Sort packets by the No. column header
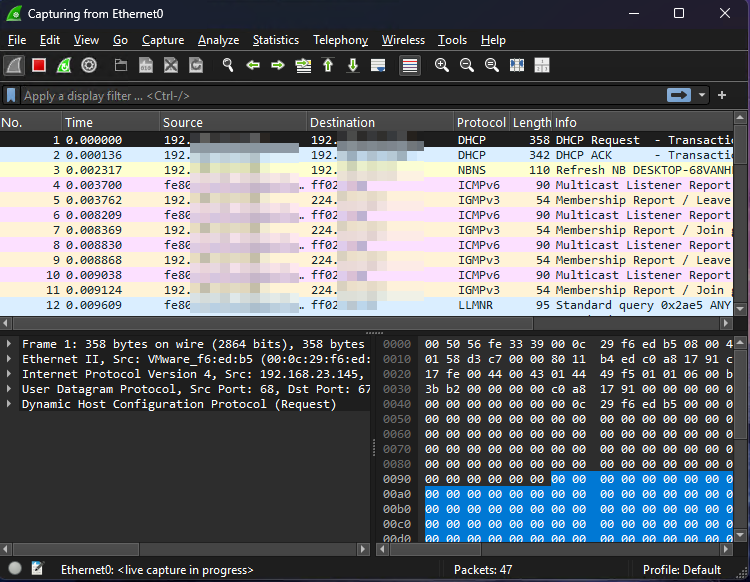 pyautogui.click(x=31, y=122)
